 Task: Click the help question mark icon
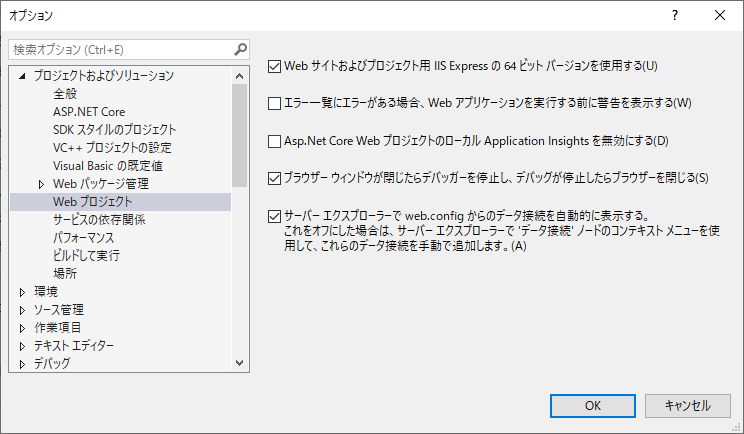pos(675,15)
